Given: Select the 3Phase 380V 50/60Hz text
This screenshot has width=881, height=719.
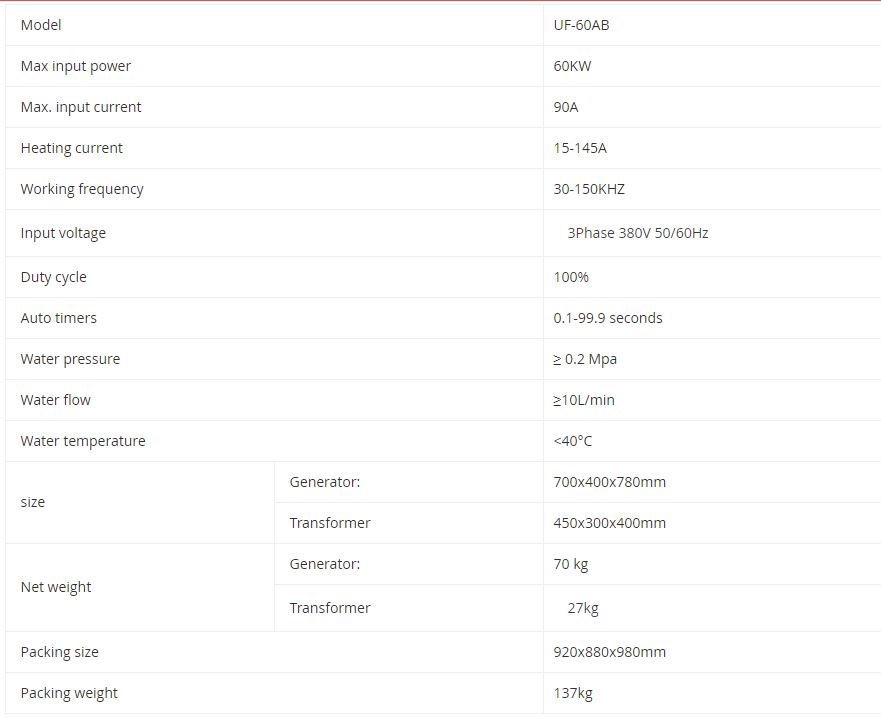Looking at the screenshot, I should tap(638, 233).
